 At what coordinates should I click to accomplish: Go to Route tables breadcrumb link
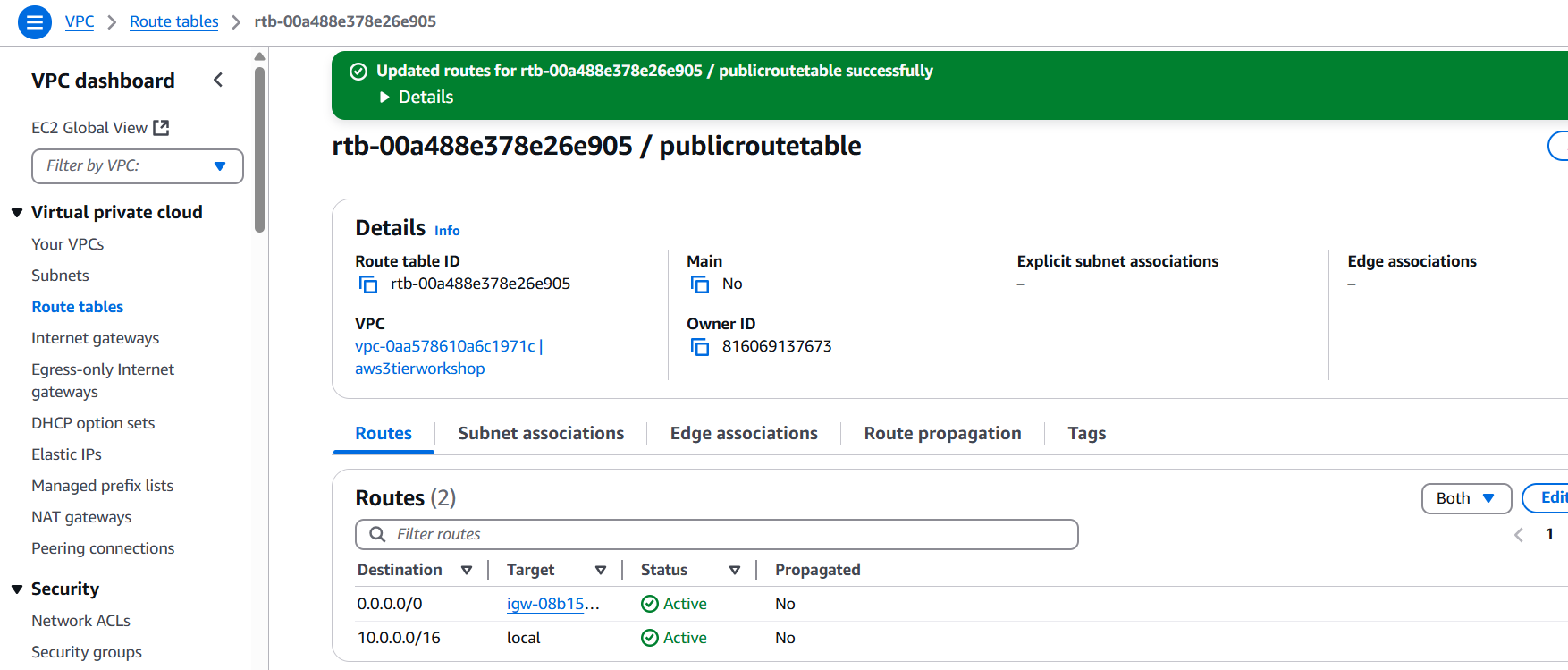click(x=173, y=21)
